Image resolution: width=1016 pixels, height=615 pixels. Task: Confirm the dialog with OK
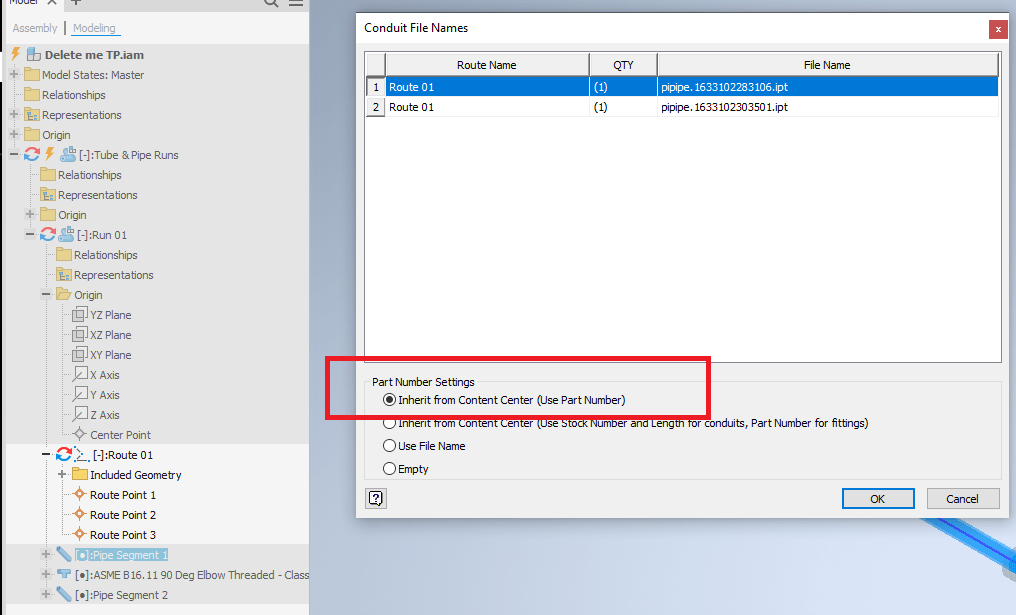coord(877,498)
